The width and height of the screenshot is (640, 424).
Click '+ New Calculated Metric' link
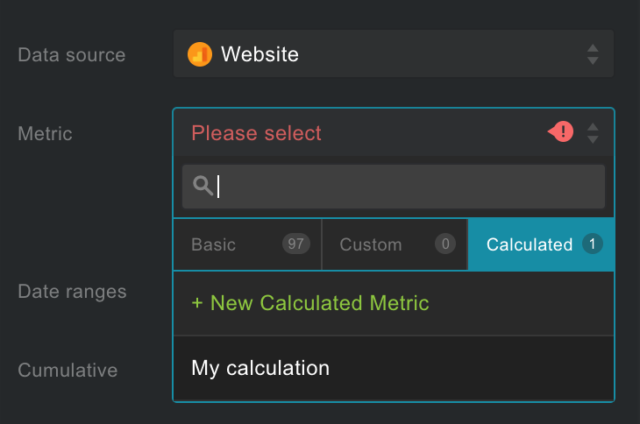click(310, 303)
